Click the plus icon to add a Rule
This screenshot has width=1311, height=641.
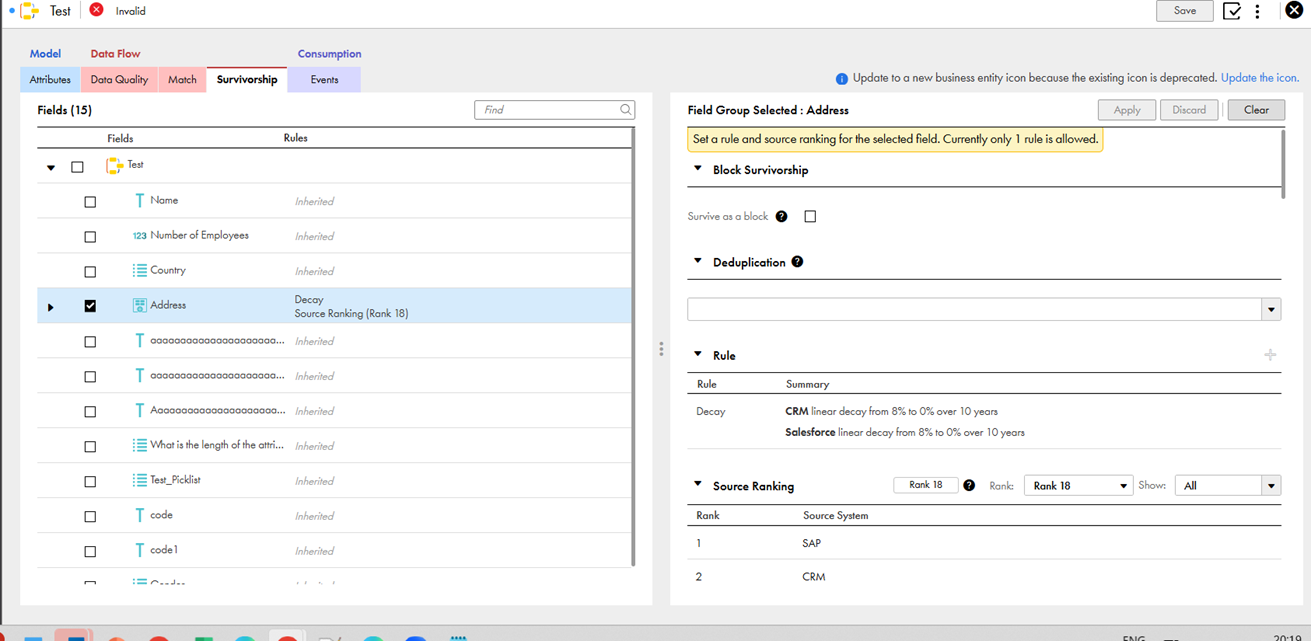point(1270,355)
